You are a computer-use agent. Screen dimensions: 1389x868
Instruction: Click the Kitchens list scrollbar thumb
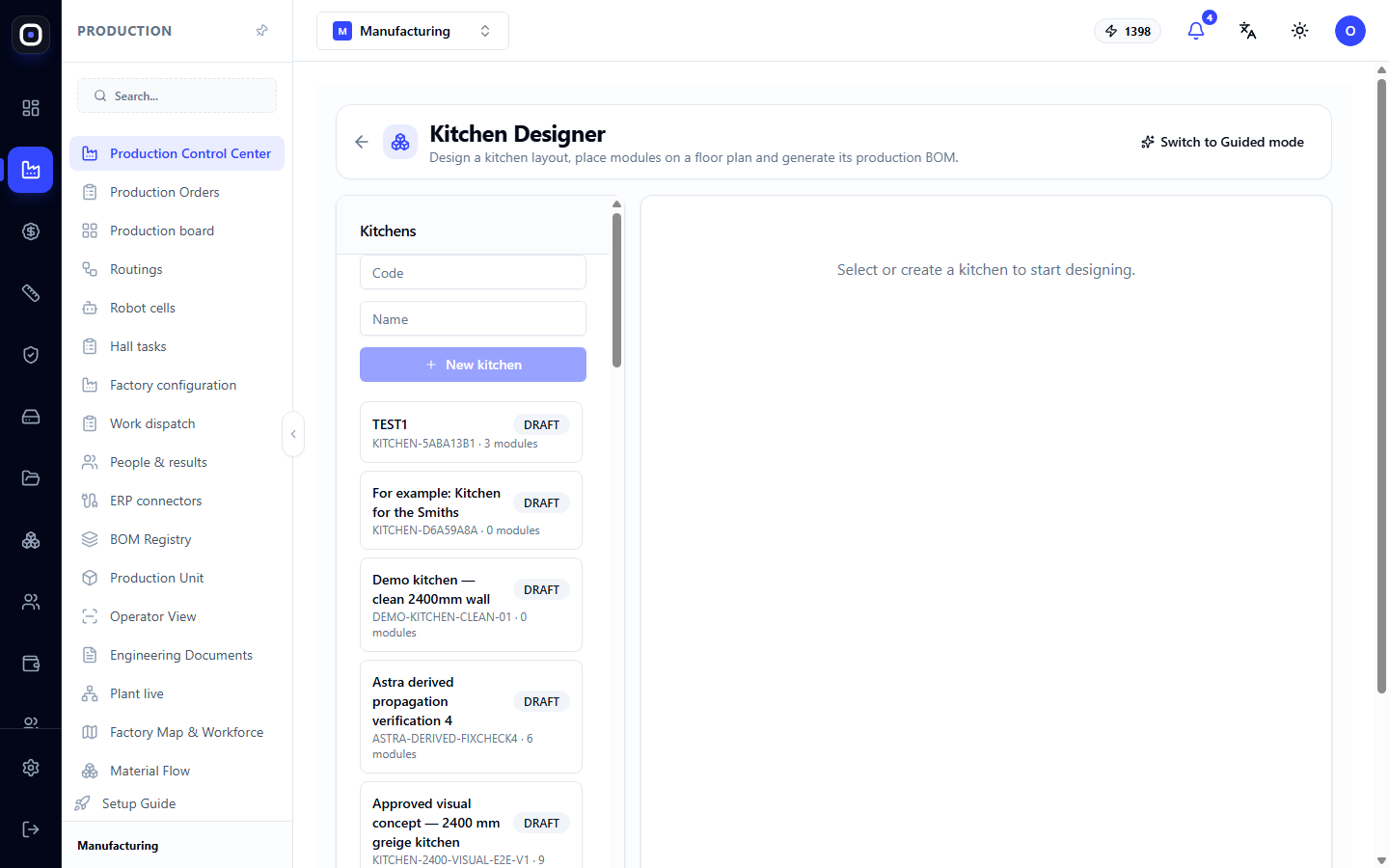(x=616, y=289)
